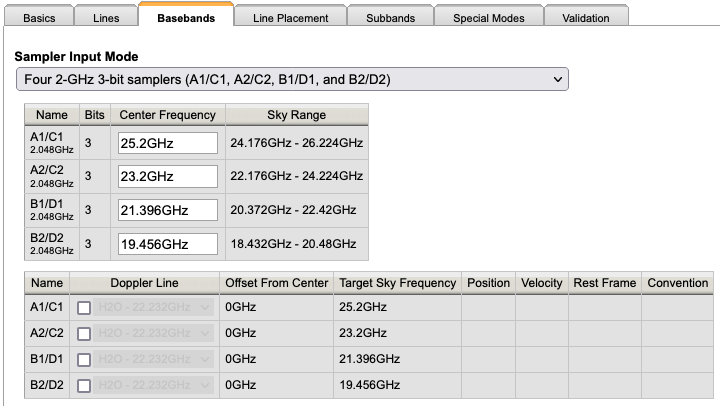Select the B2/D2 center frequency 19.456GHz field
Viewport: 720px width, 406px height.
point(167,244)
